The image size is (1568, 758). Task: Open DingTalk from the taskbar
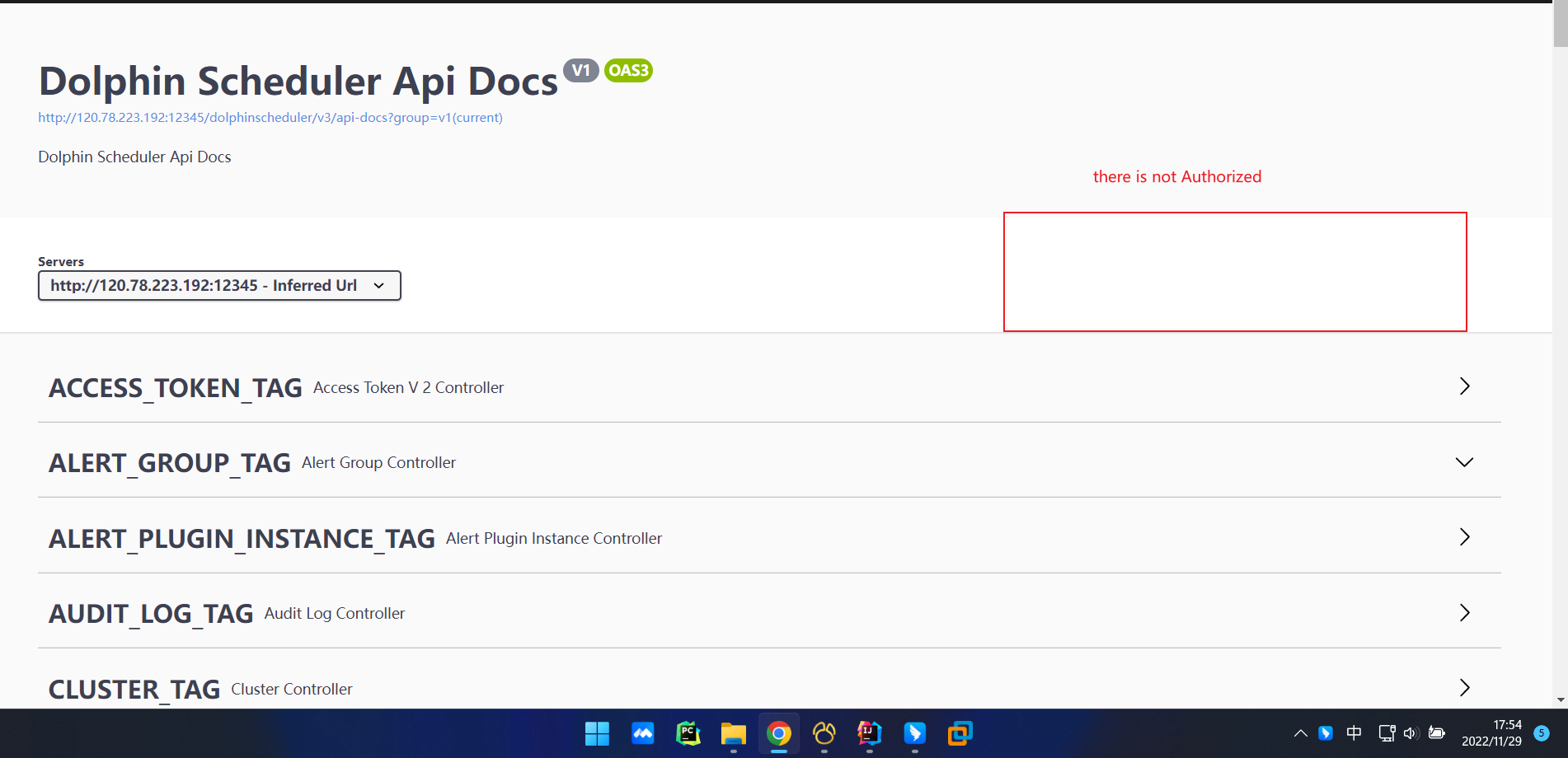pyautogui.click(x=914, y=733)
